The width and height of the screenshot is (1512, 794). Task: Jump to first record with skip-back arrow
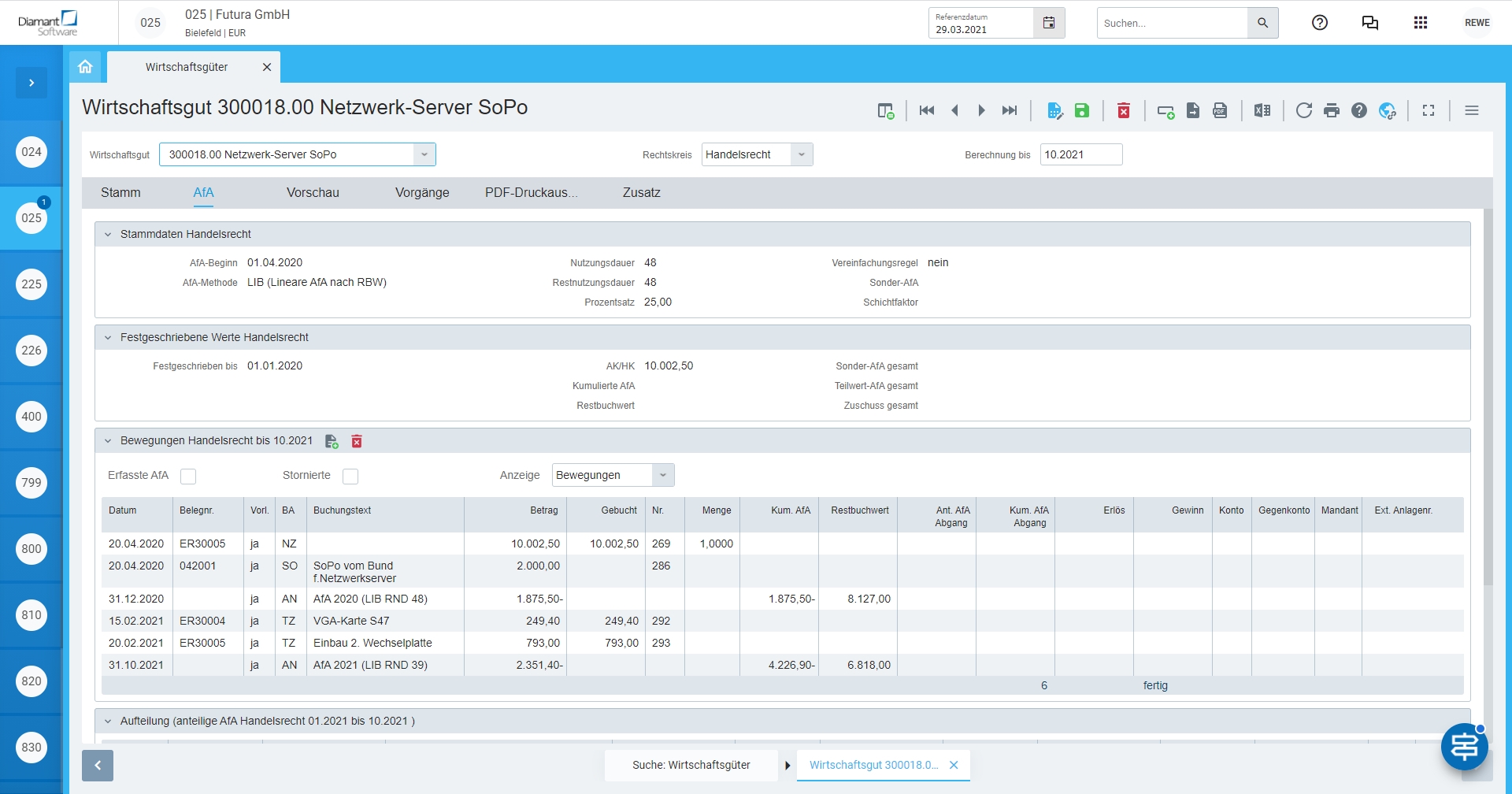(927, 110)
